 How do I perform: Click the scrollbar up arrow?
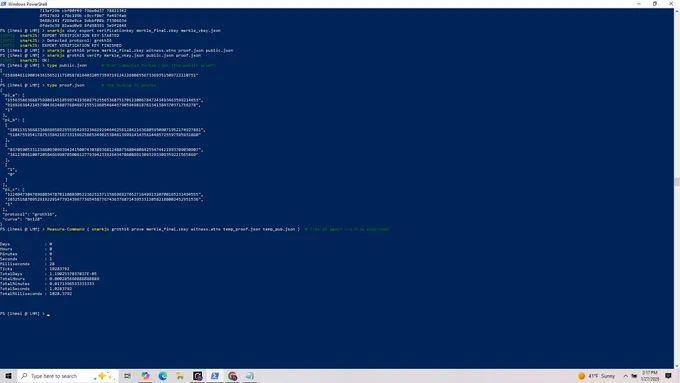click(x=677, y=11)
